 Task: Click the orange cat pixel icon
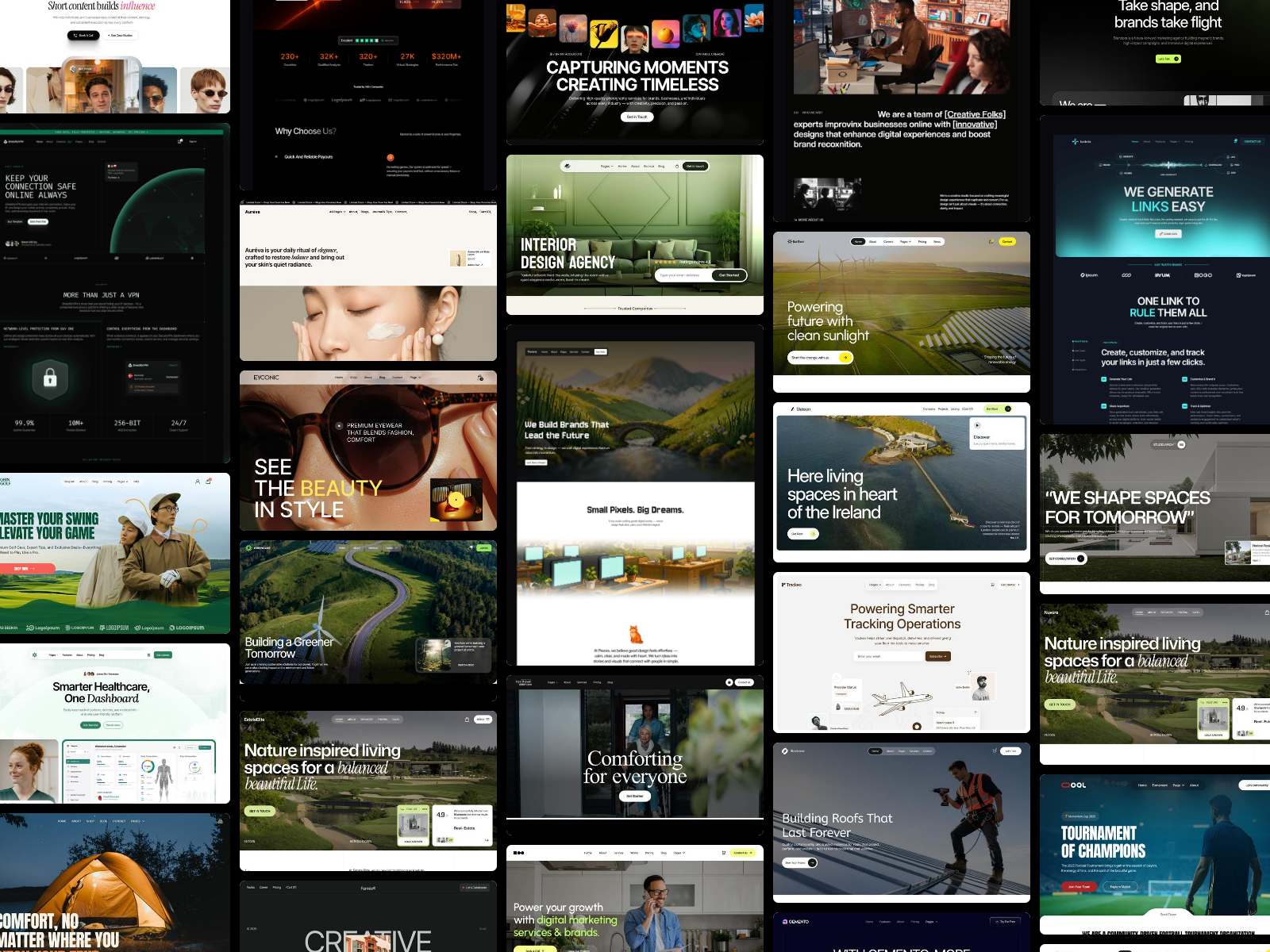tap(635, 634)
